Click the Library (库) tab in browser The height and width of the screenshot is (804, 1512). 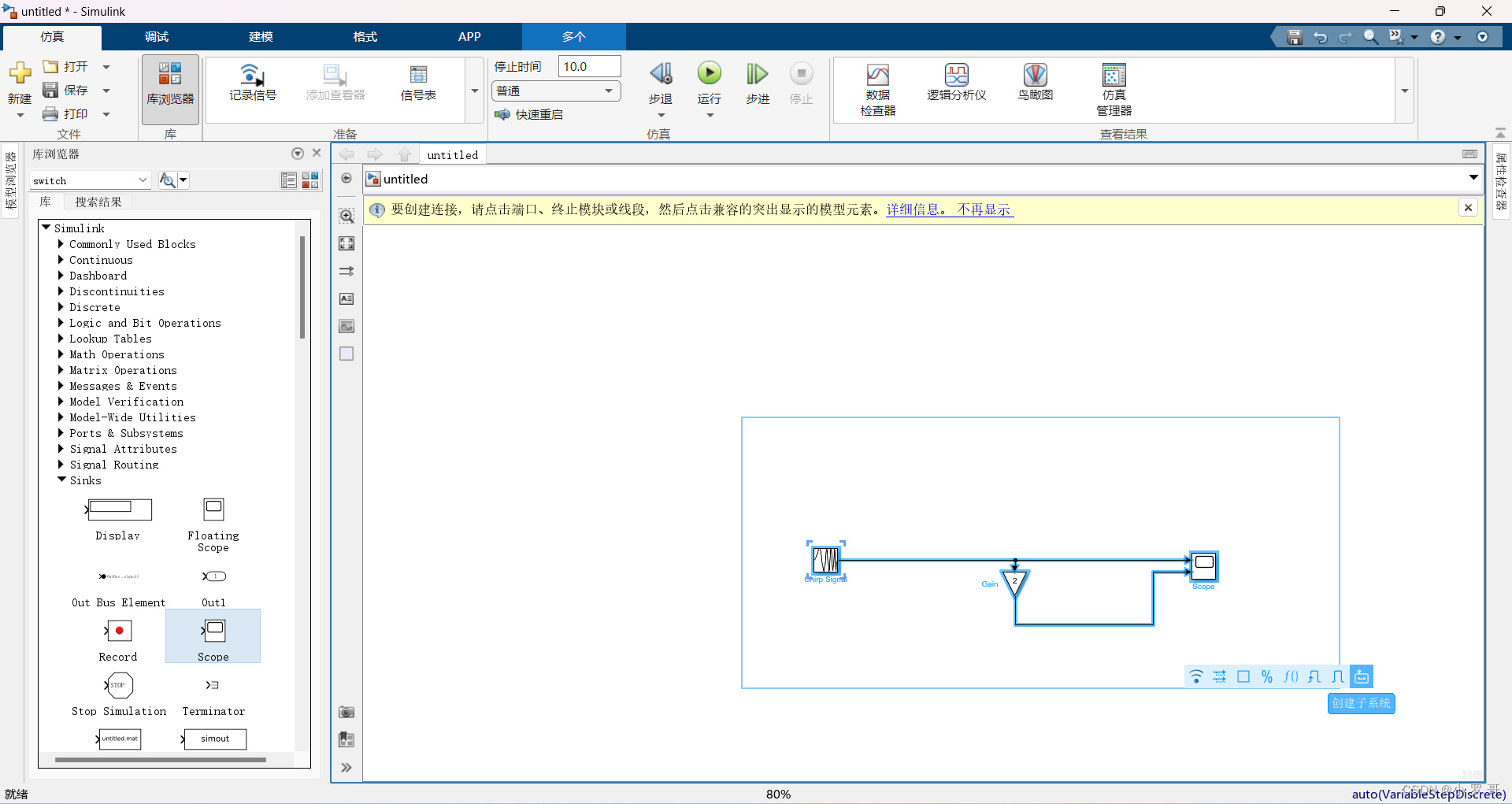coord(46,202)
